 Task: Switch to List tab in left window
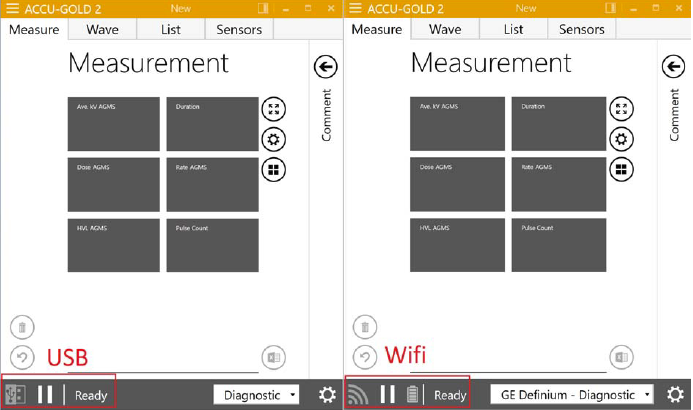tap(171, 30)
